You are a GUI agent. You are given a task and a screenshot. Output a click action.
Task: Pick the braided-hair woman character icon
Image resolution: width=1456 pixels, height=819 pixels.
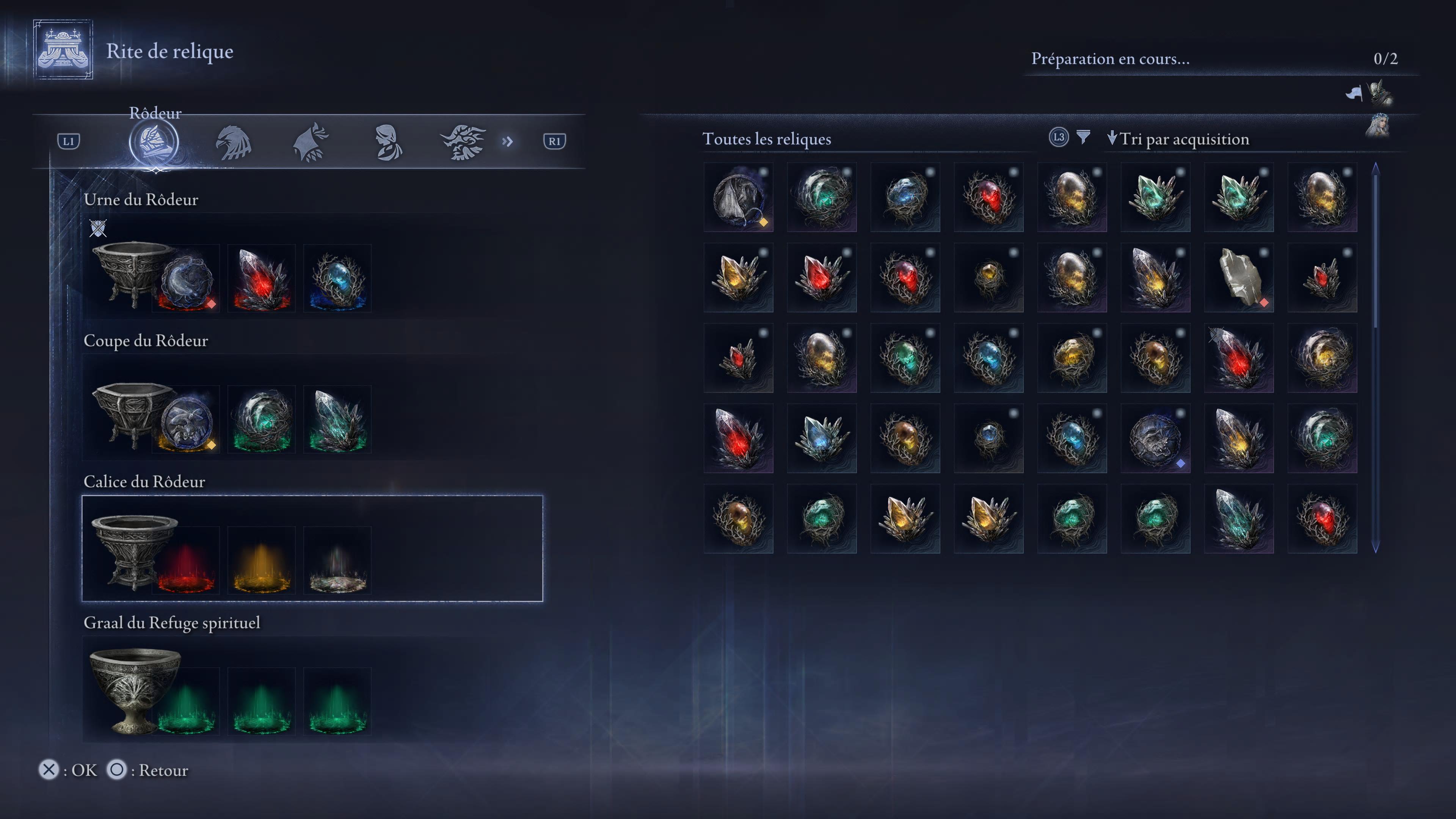coord(388,143)
